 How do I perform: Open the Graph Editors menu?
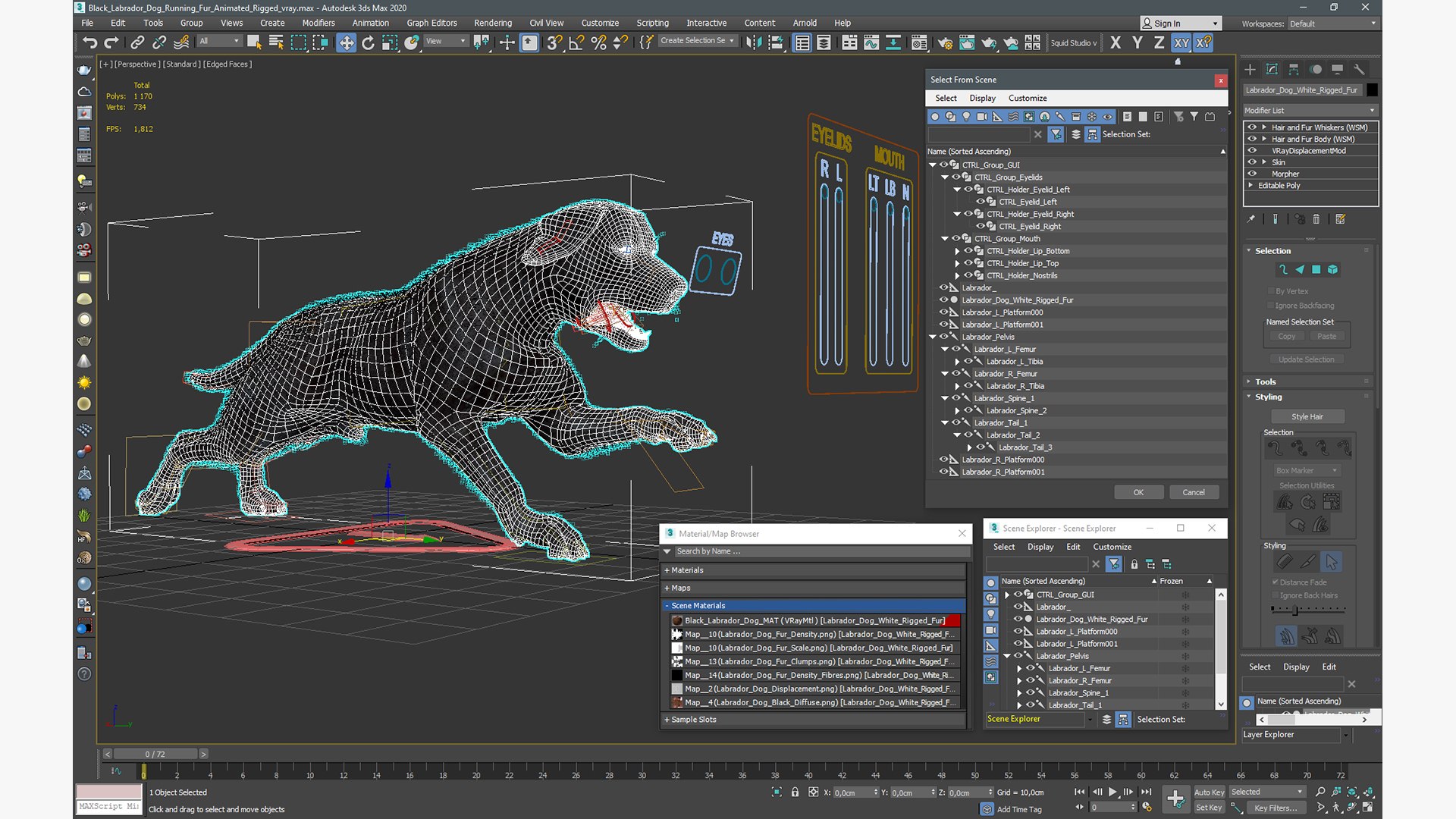click(431, 23)
